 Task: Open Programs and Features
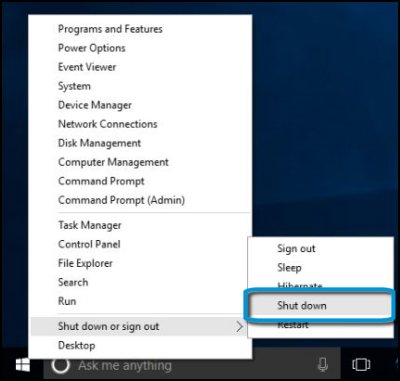(140, 29)
